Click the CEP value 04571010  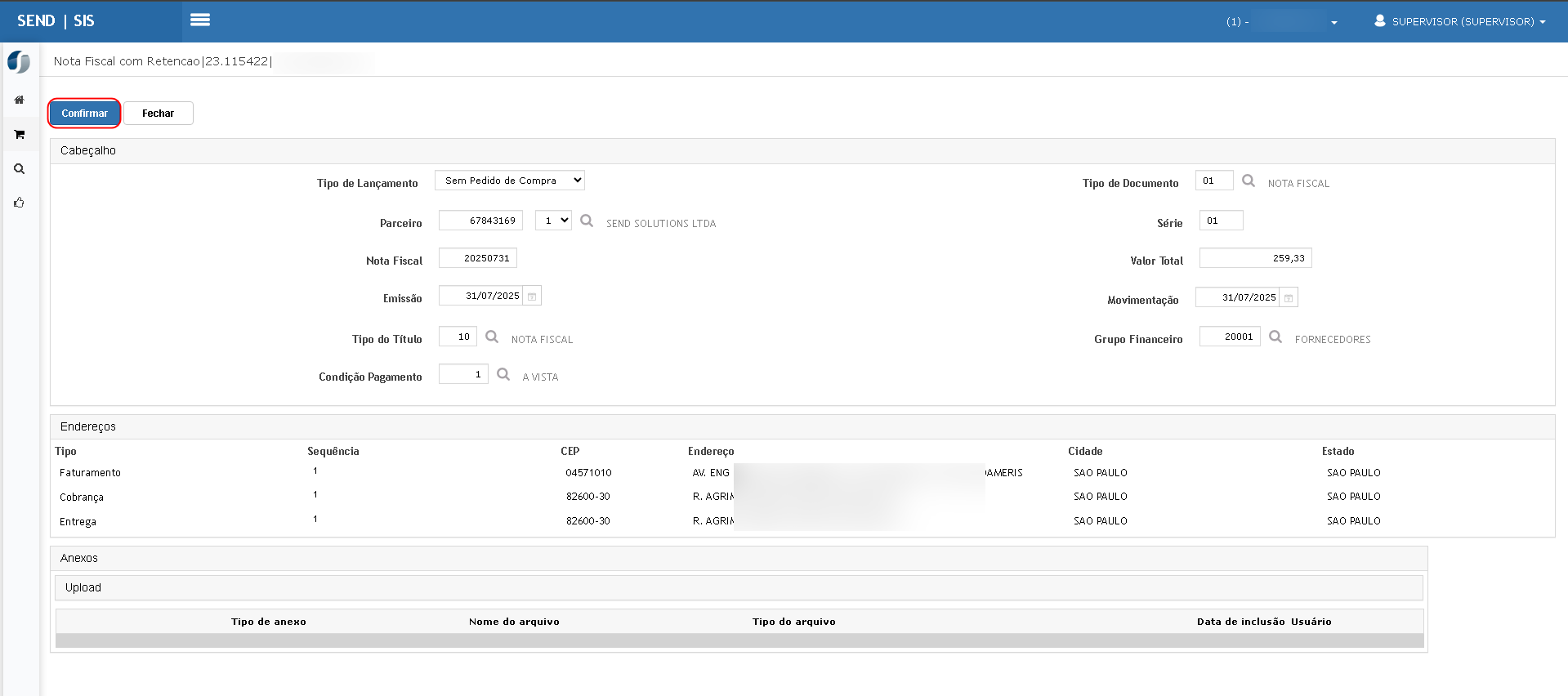pos(588,473)
